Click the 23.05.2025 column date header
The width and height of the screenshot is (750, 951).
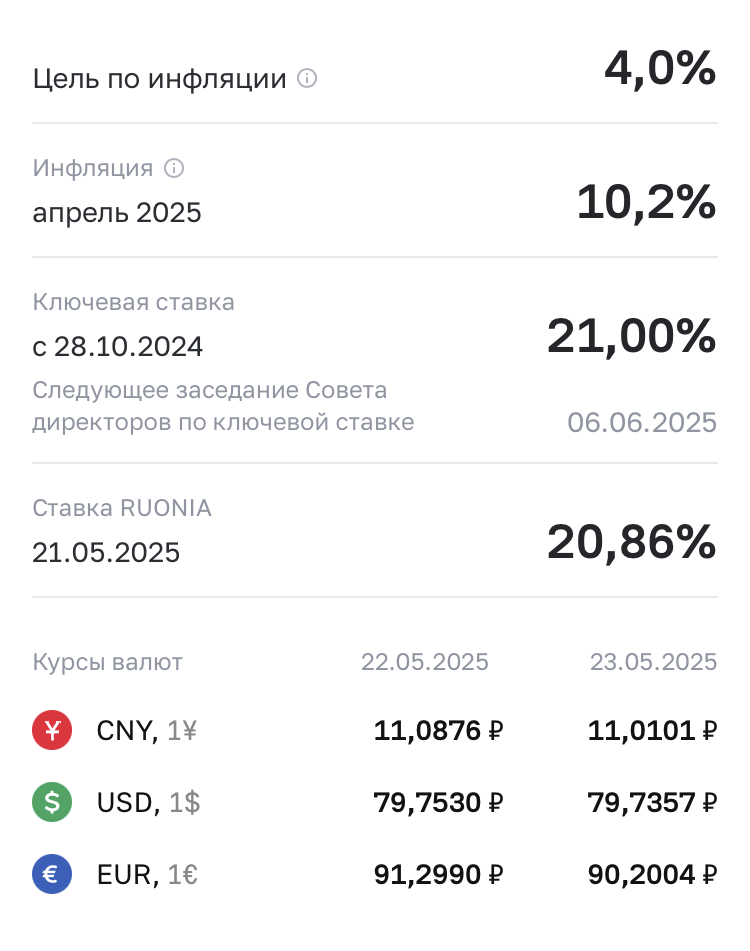pos(653,662)
